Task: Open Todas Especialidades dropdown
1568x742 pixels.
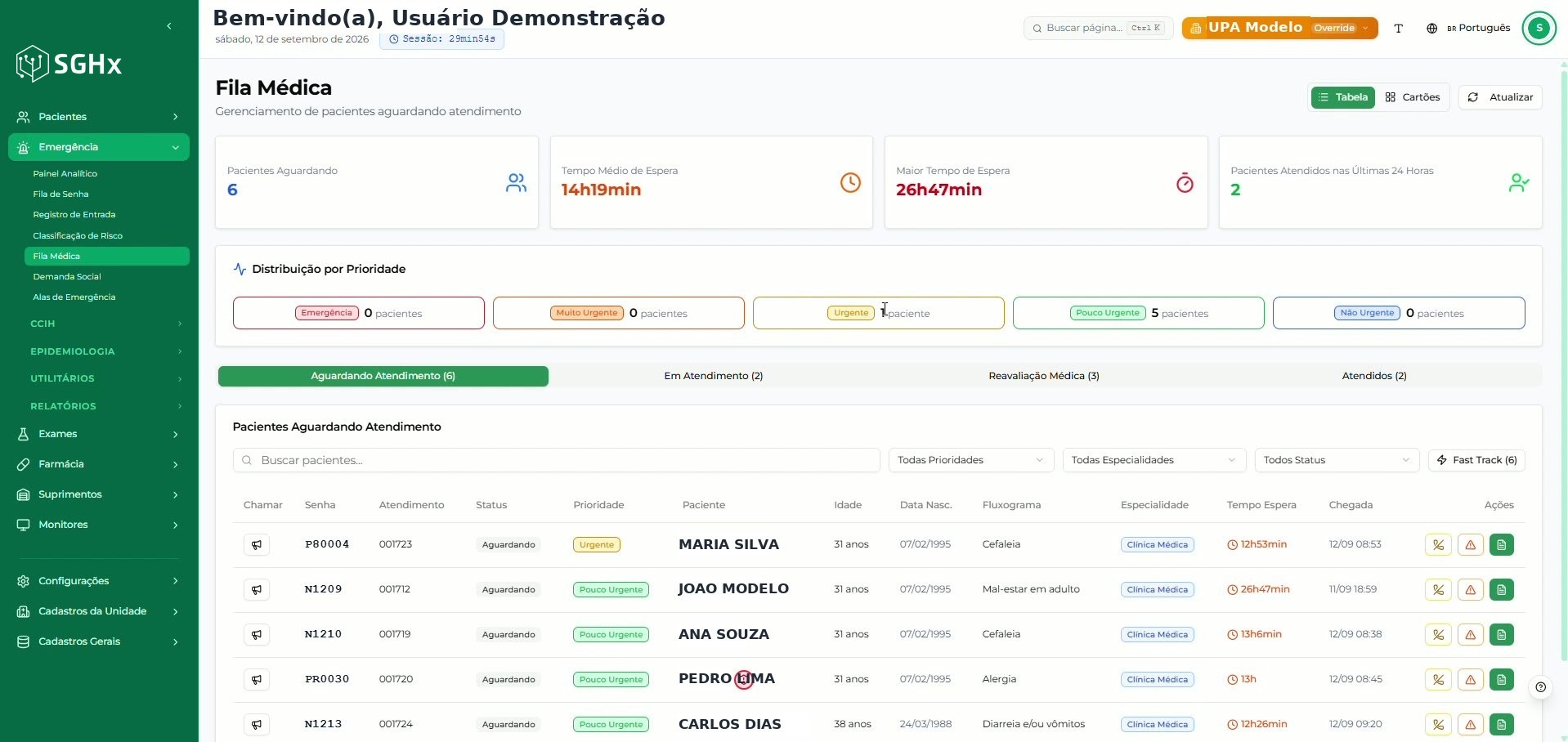Action: 1154,460
